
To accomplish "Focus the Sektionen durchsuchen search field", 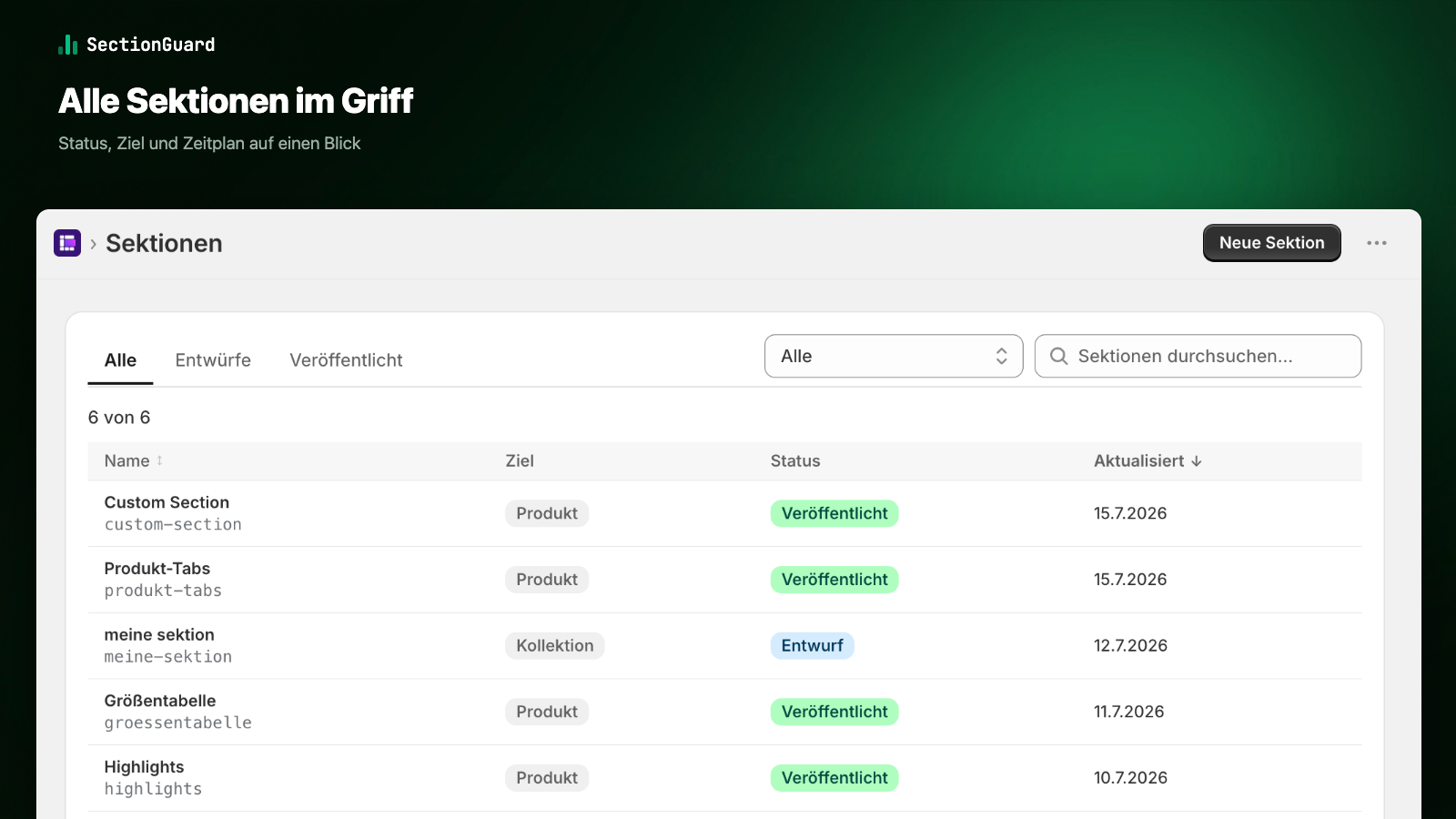I will 1198,356.
